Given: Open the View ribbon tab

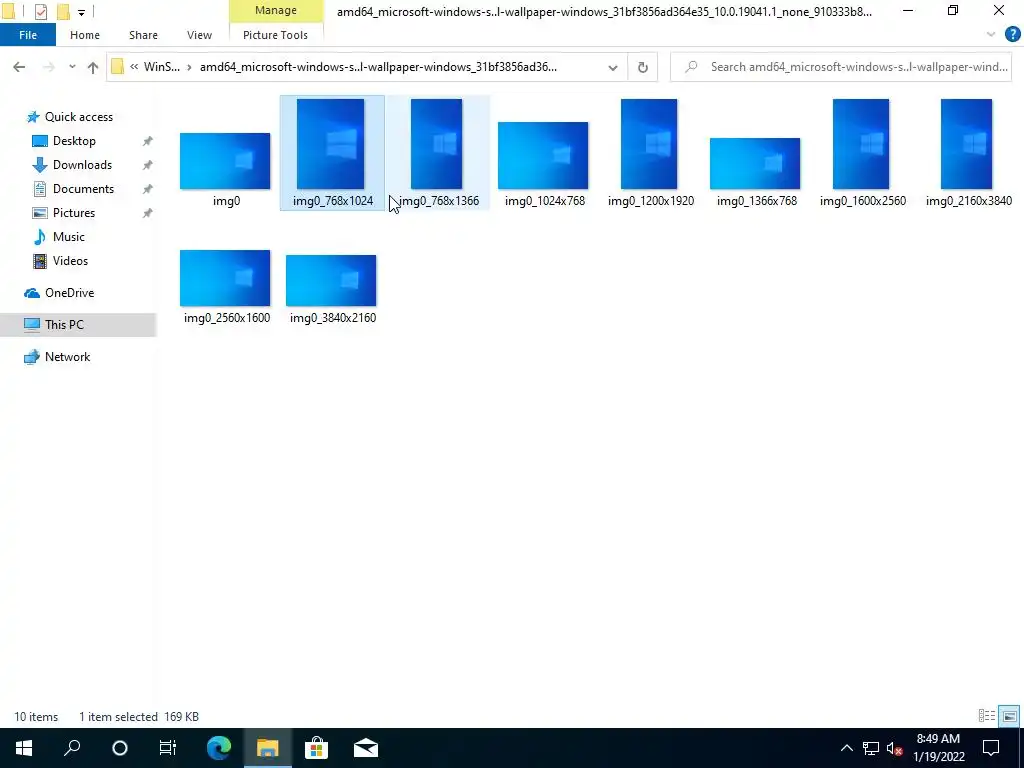Looking at the screenshot, I should point(199,35).
